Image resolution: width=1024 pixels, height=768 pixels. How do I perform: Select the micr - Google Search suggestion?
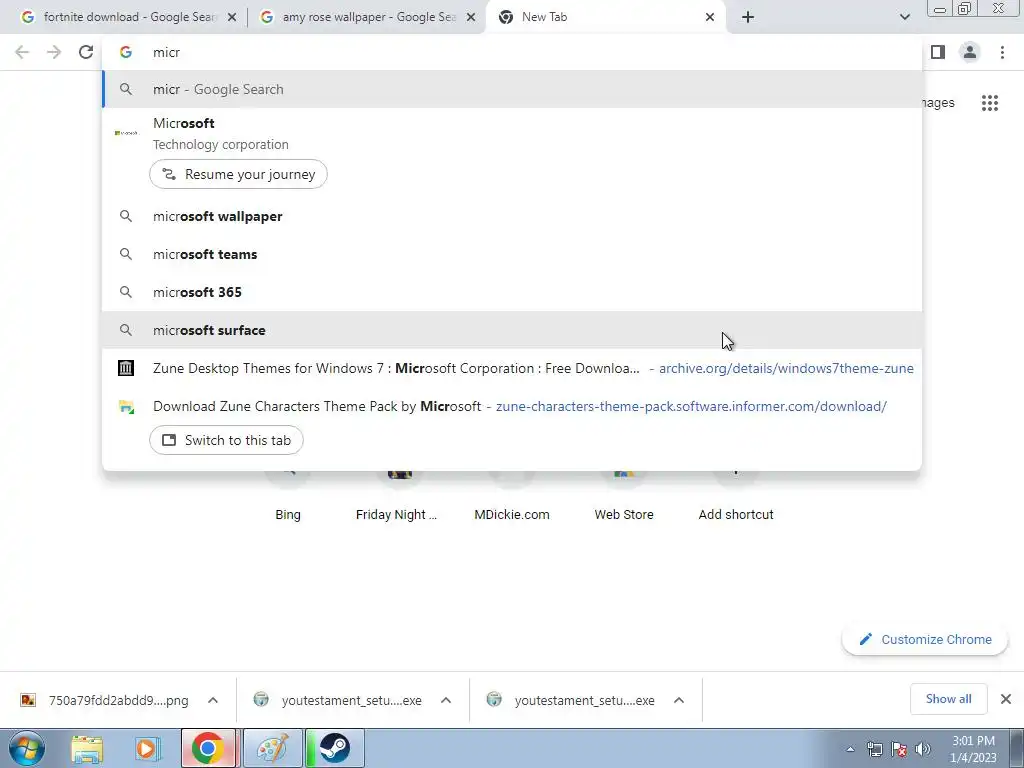pos(512,89)
